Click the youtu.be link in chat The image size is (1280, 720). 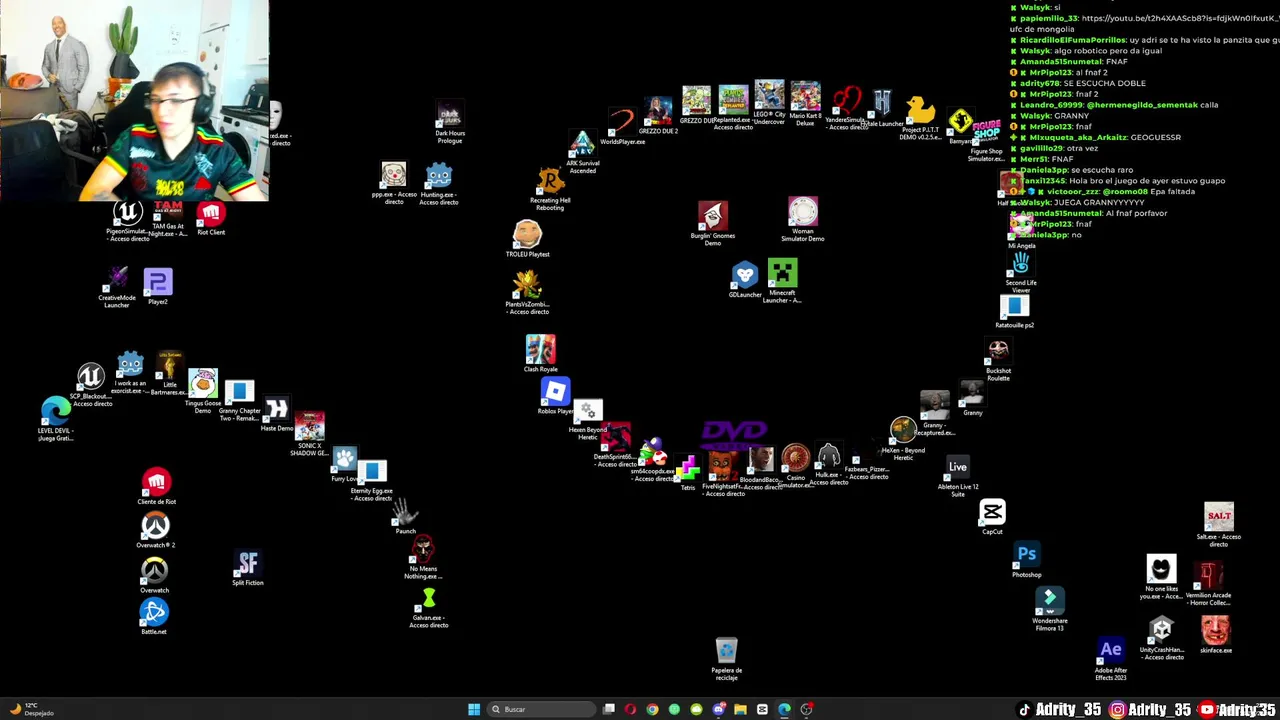point(1181,18)
